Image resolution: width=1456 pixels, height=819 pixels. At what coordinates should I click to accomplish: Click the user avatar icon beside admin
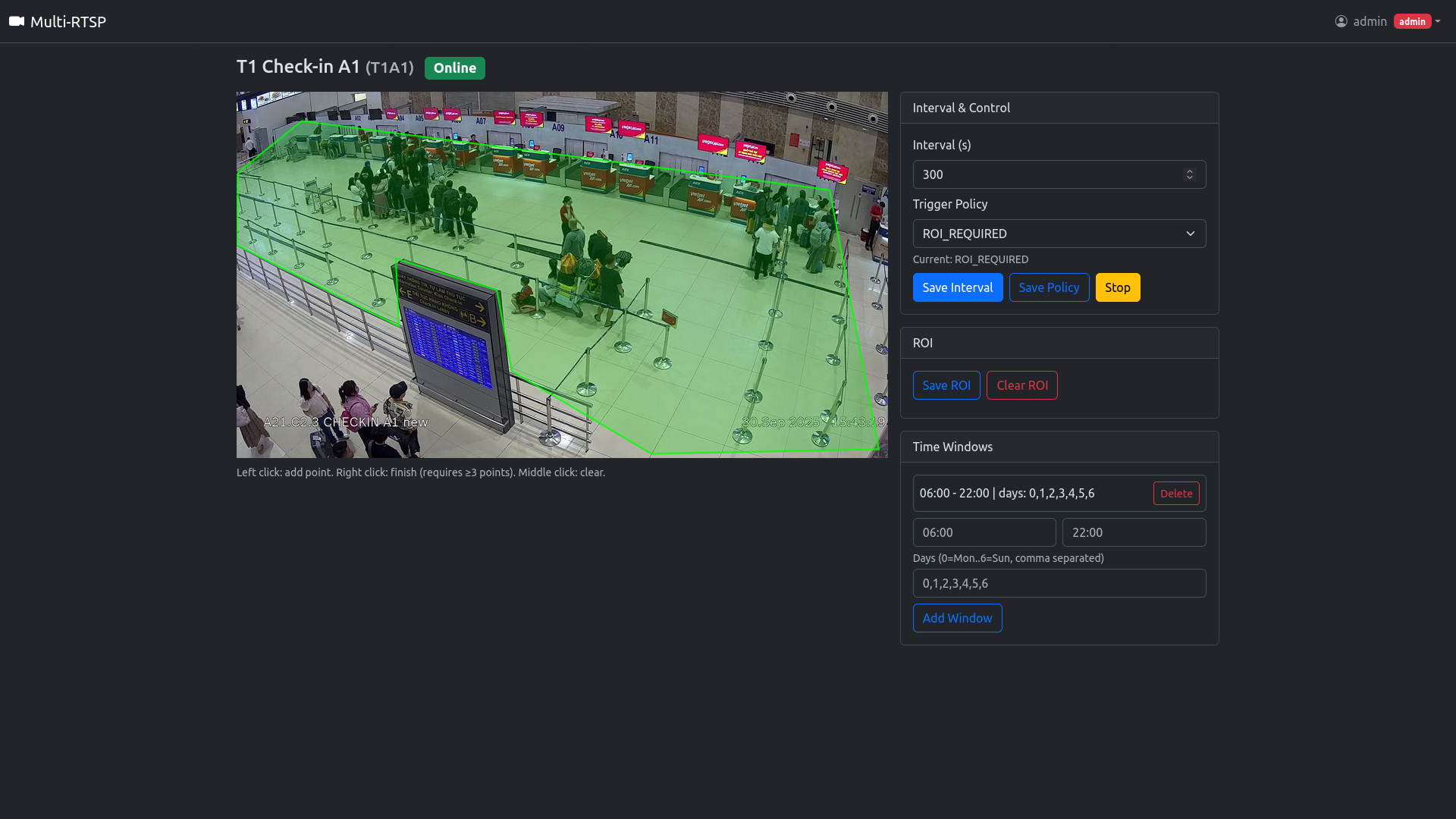click(x=1341, y=21)
